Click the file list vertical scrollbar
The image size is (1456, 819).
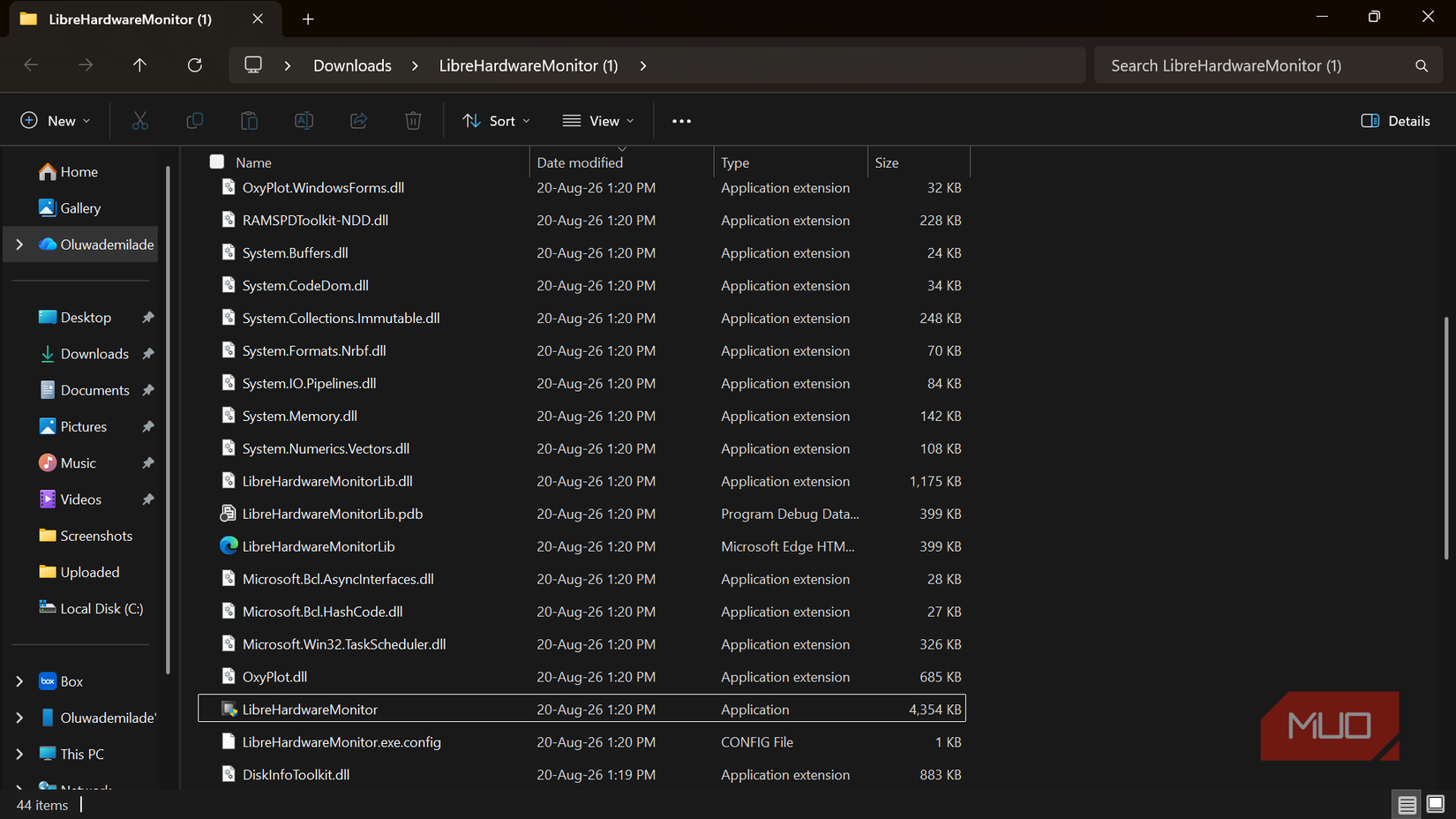point(1445,437)
